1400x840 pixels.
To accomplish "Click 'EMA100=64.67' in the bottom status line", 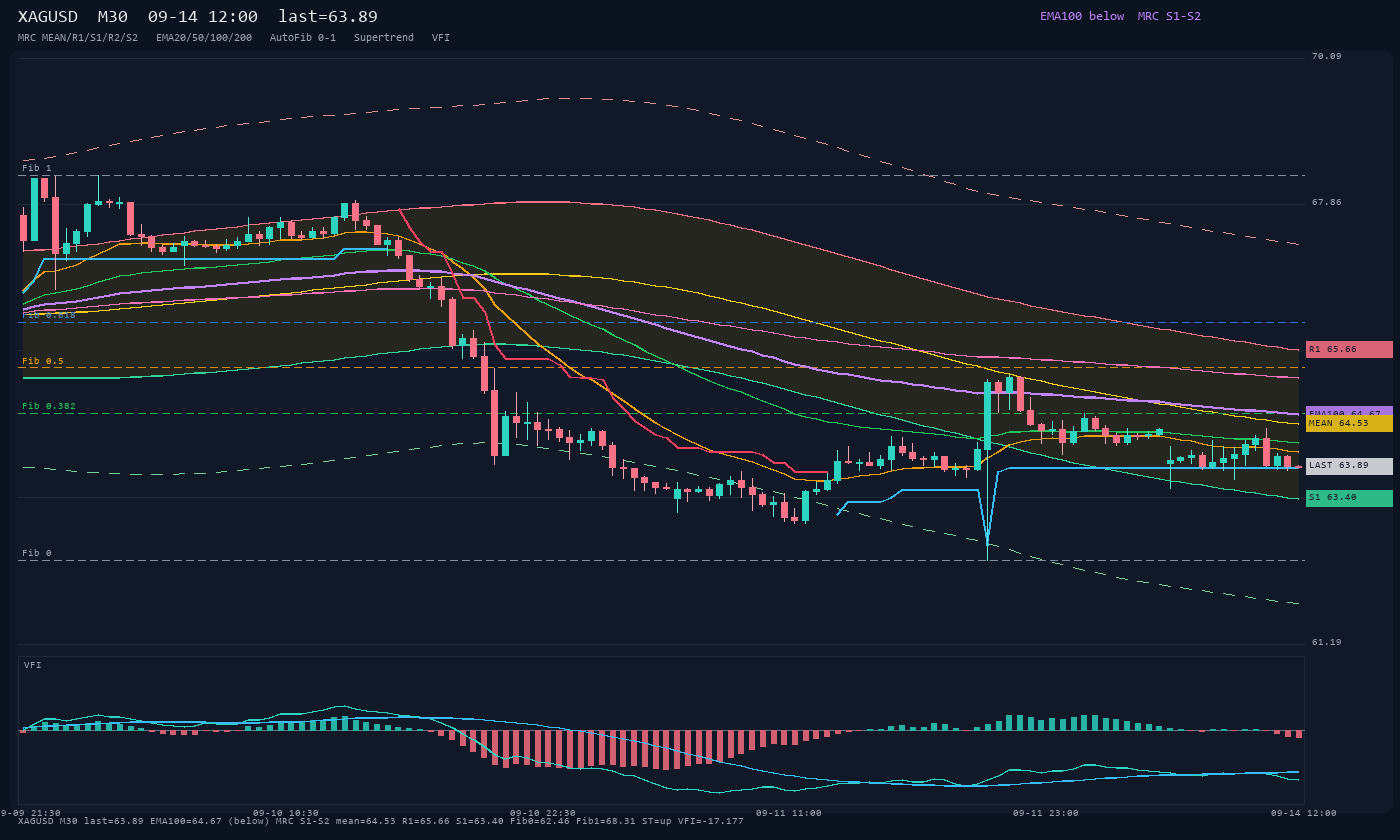I will coord(186,821).
